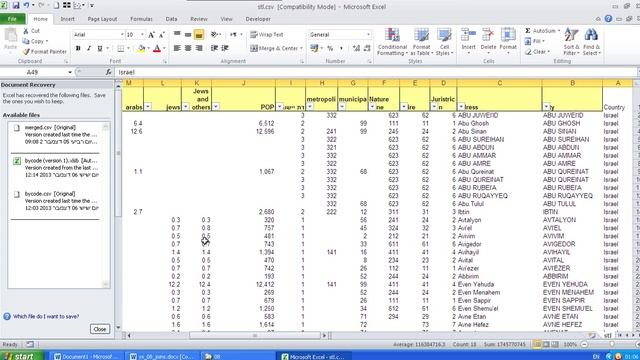Decrease font size with the small A icon
The image size is (640, 360).
161,35
